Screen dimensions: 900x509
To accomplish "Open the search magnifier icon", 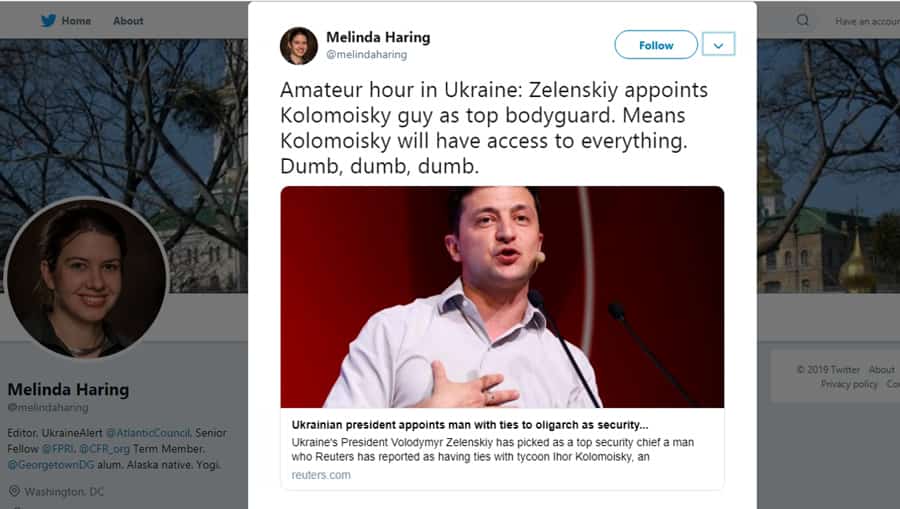I will pyautogui.click(x=802, y=21).
